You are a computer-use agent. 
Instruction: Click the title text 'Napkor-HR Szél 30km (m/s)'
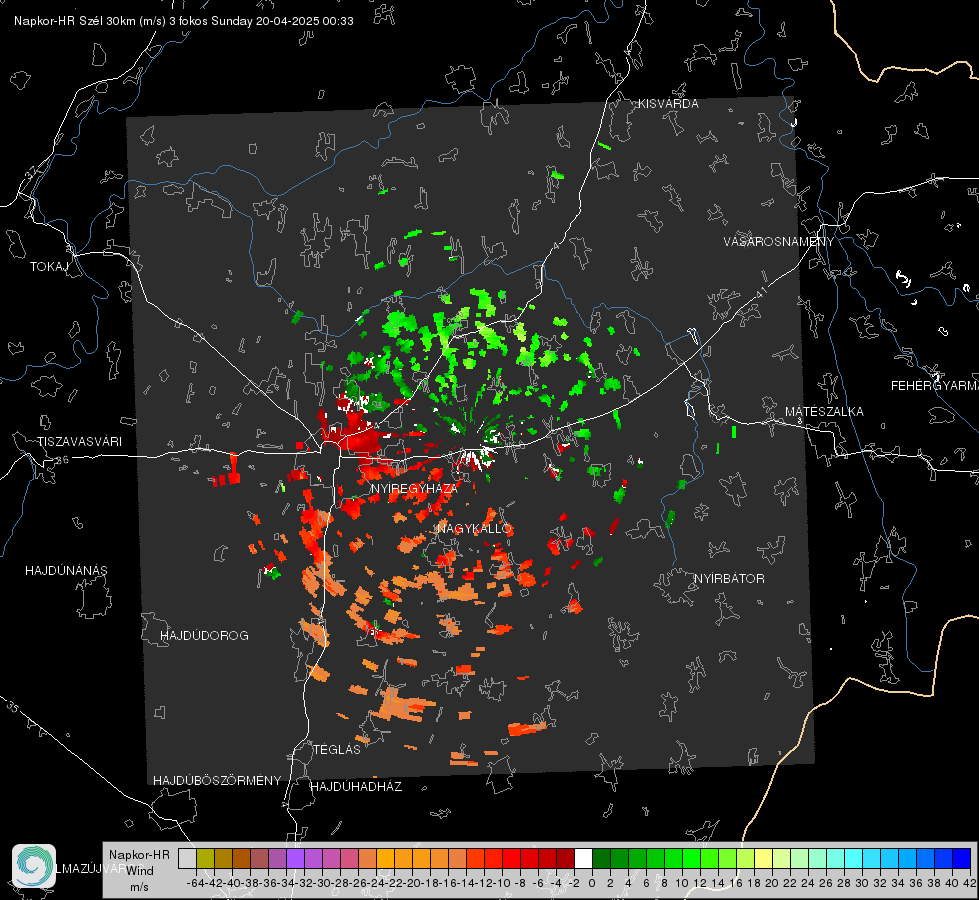click(90, 21)
